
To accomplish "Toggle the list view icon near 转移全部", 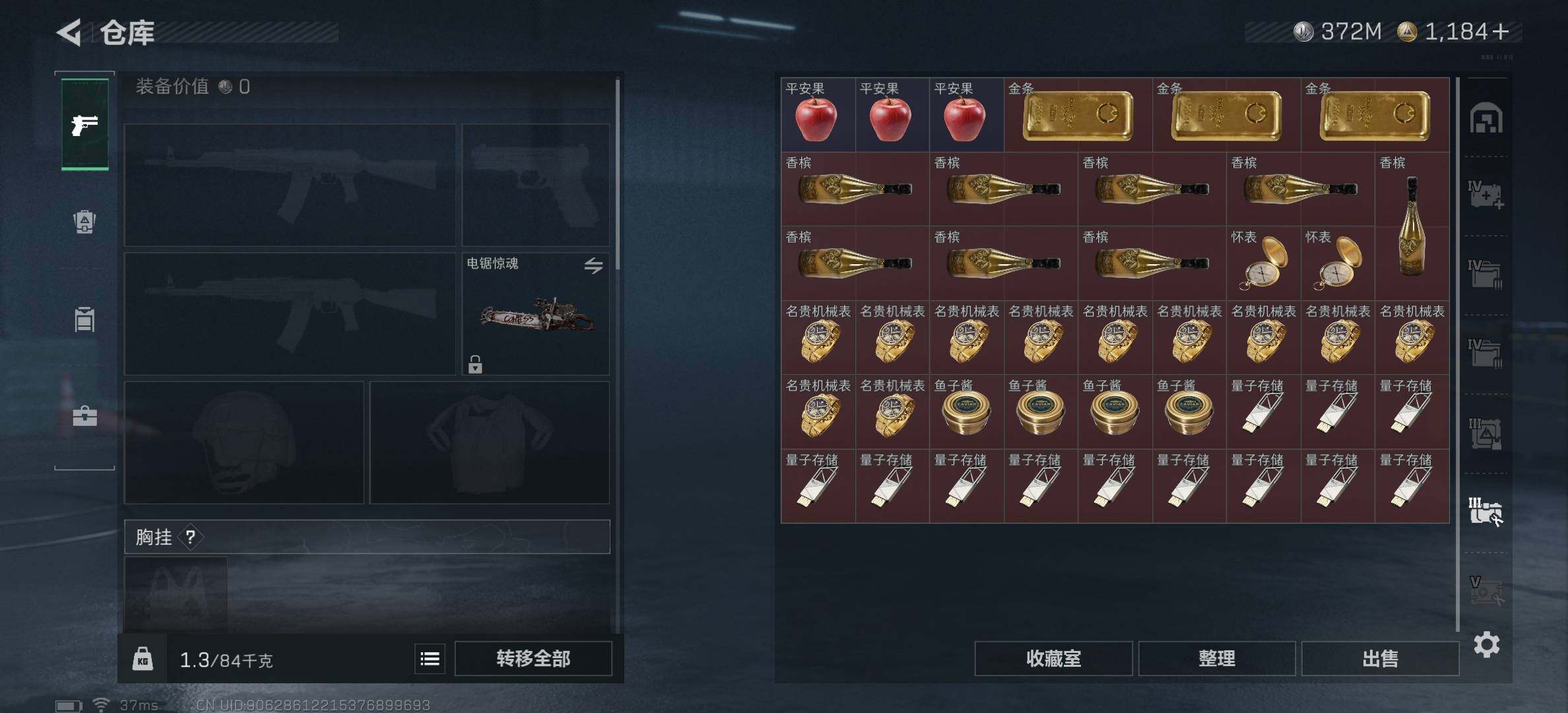I will tap(430, 658).
